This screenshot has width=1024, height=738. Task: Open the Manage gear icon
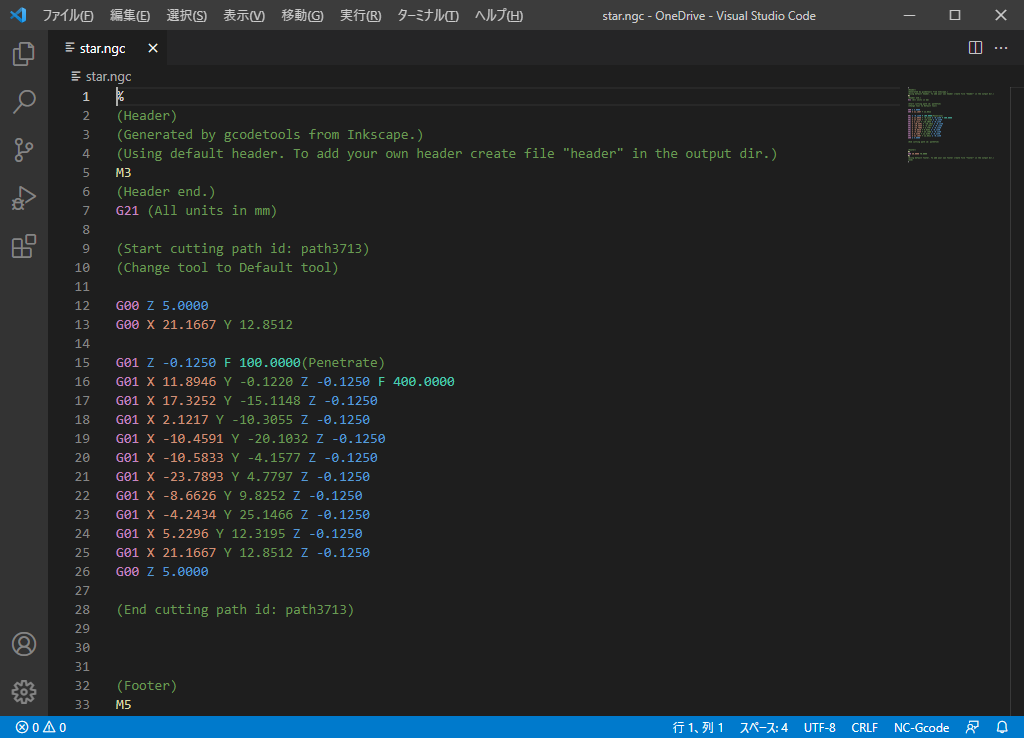[24, 692]
